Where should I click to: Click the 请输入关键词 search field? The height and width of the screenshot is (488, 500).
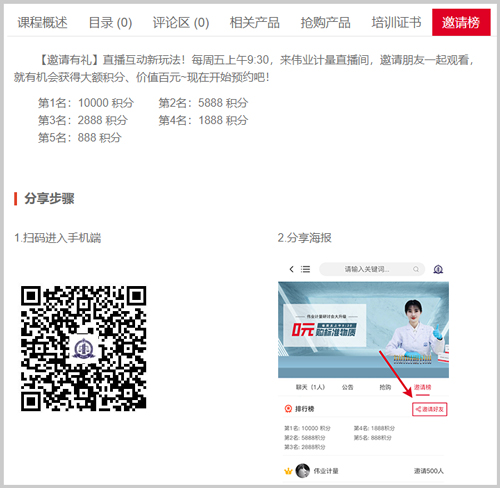click(372, 269)
